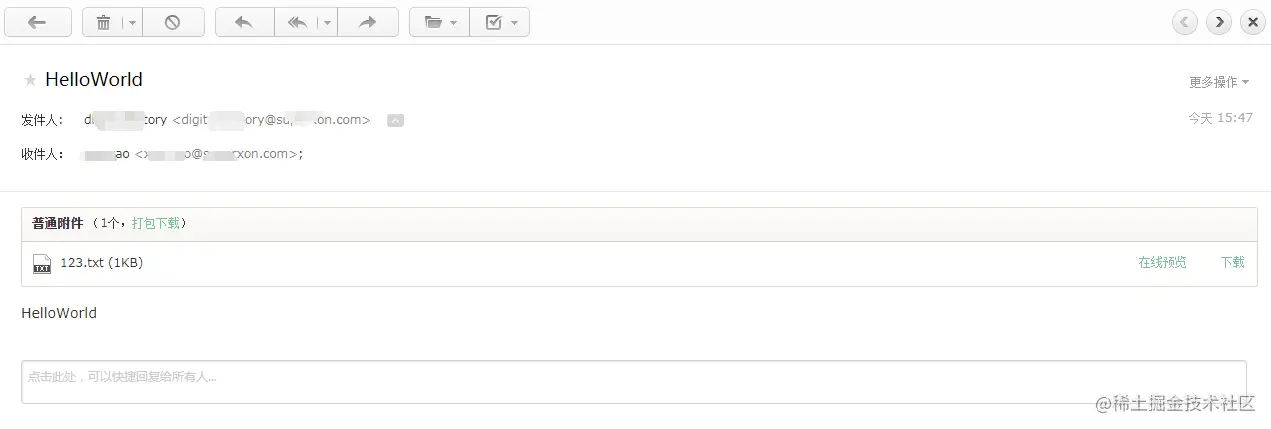Click the quick reply input box

[x=634, y=382]
